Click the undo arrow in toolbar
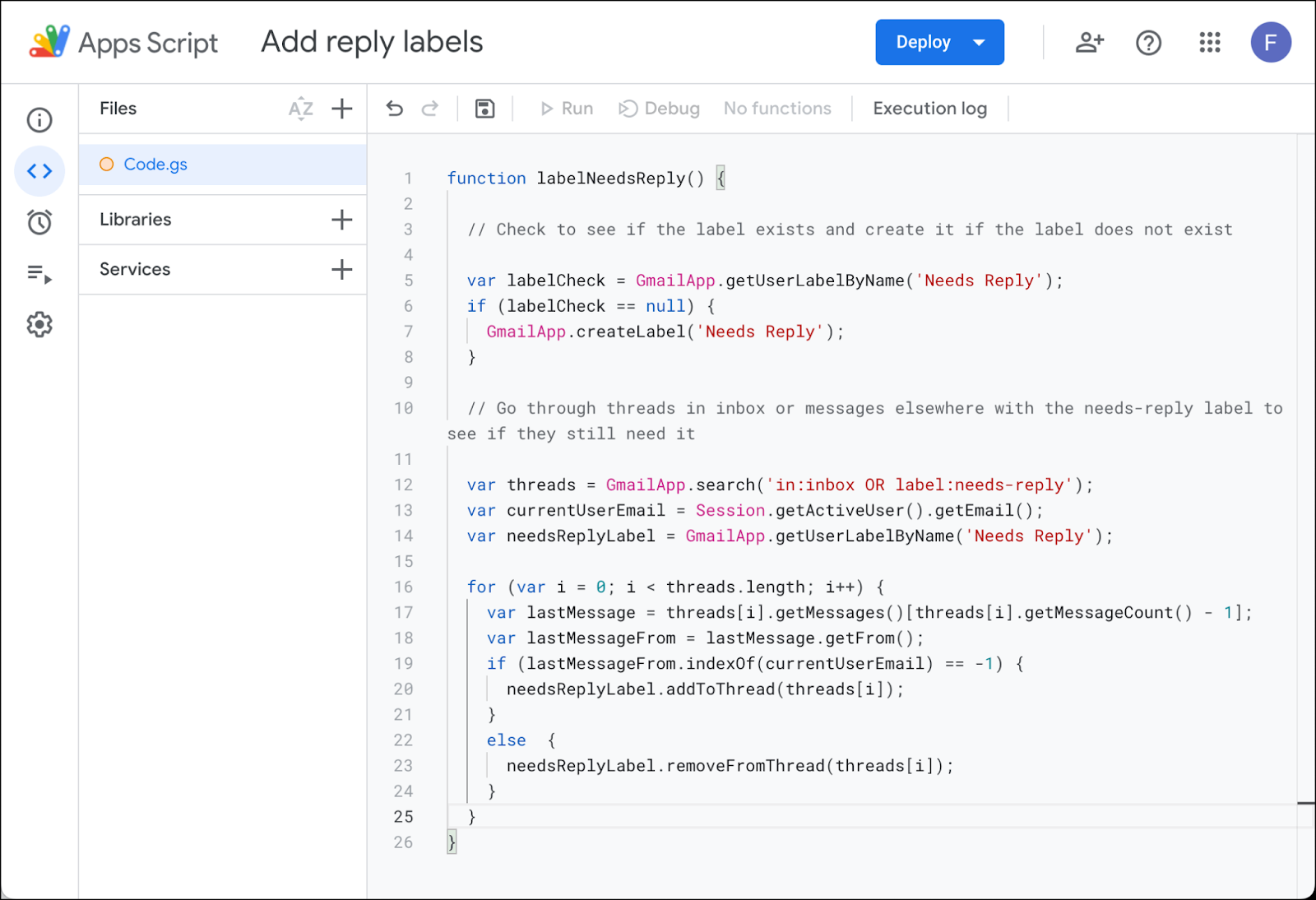Image resolution: width=1316 pixels, height=900 pixels. pos(395,109)
